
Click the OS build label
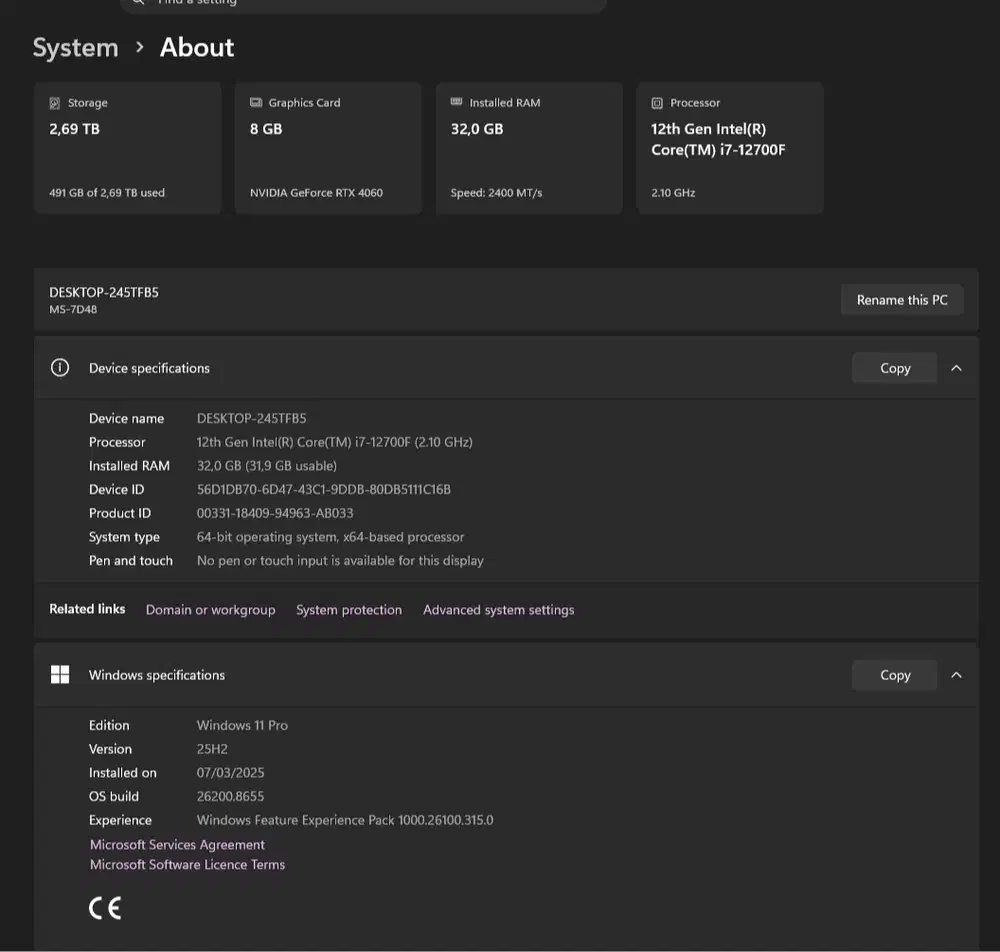[114, 796]
